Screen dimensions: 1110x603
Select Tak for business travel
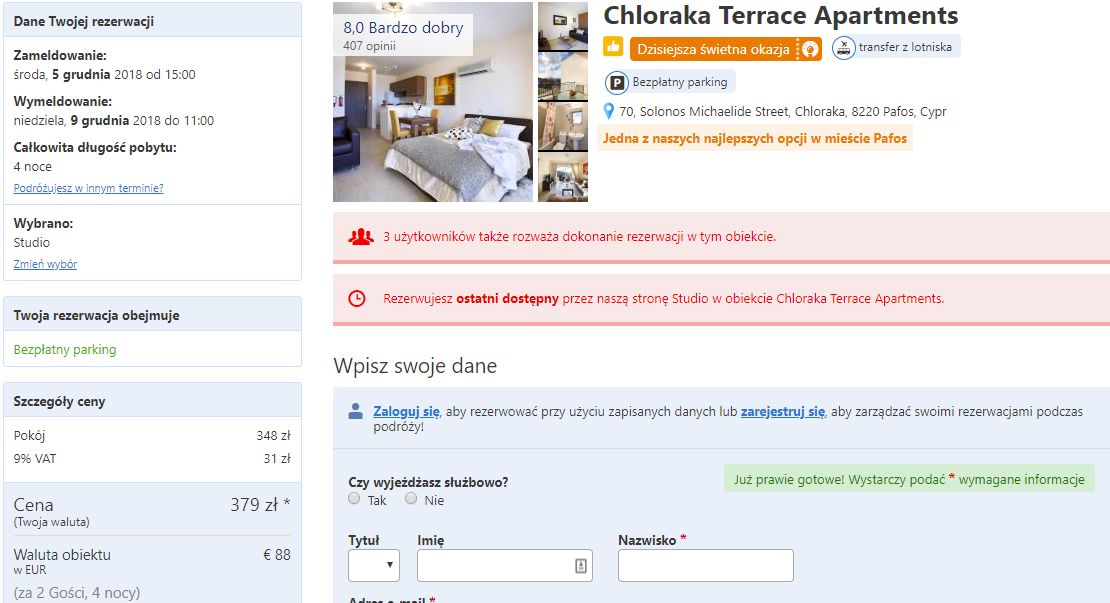[x=354, y=498]
